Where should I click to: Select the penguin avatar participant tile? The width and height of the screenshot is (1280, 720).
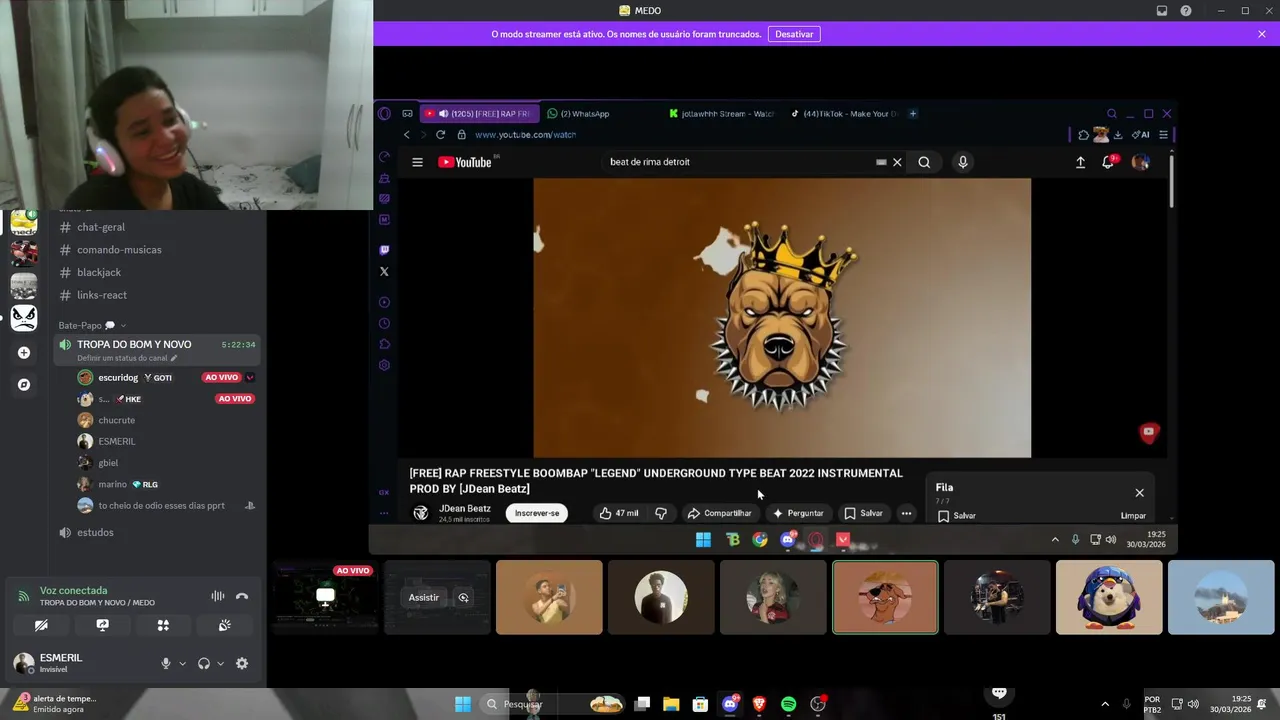pos(1109,597)
